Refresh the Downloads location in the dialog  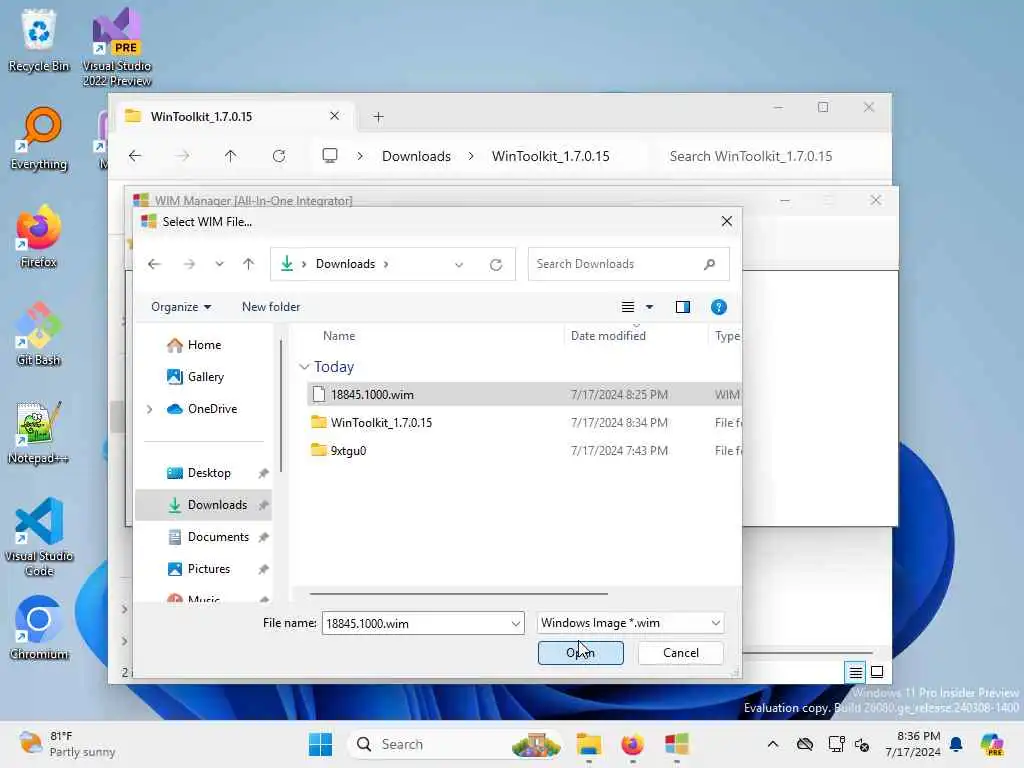tap(496, 264)
